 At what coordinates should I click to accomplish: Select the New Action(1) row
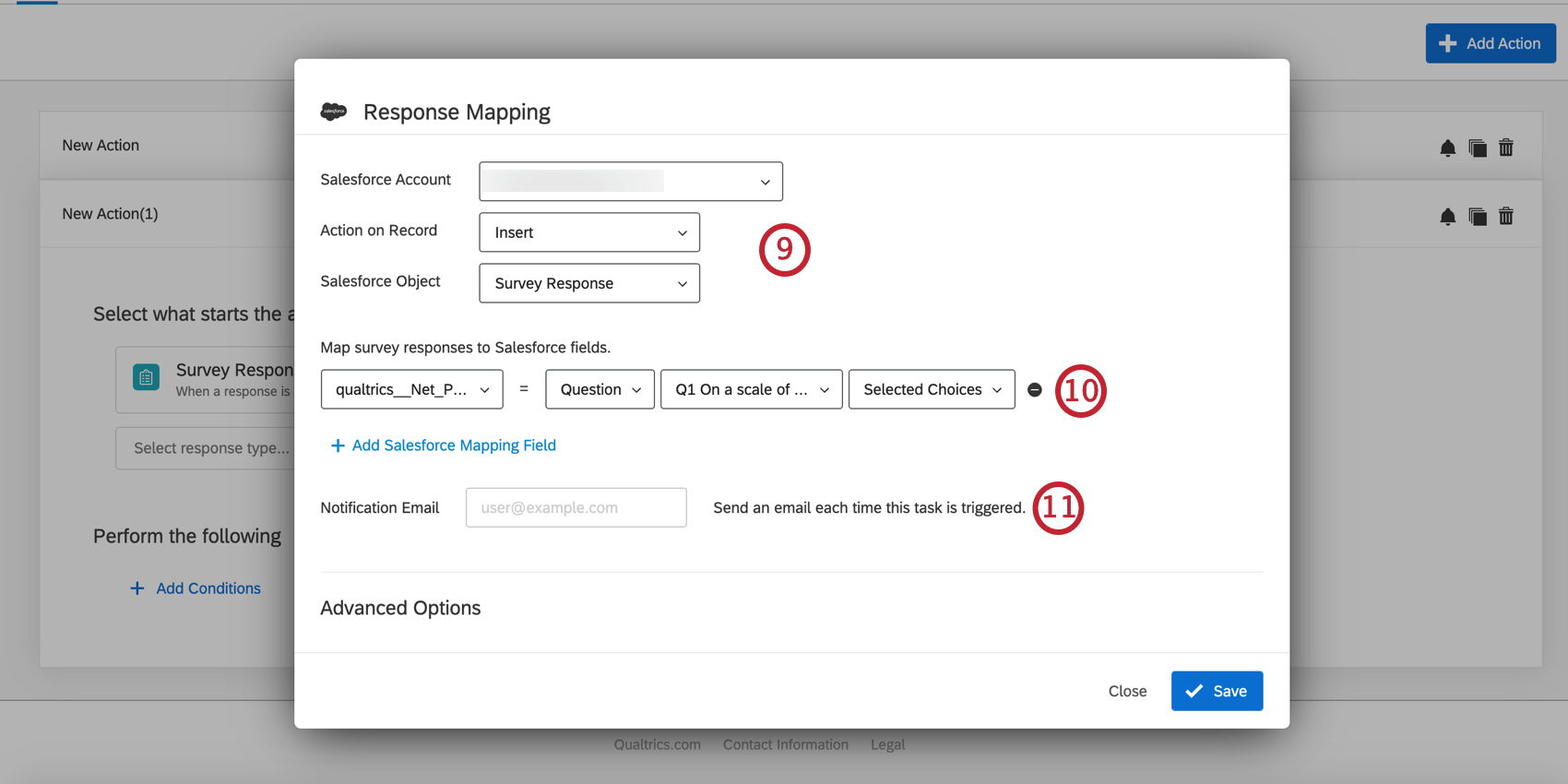point(167,214)
